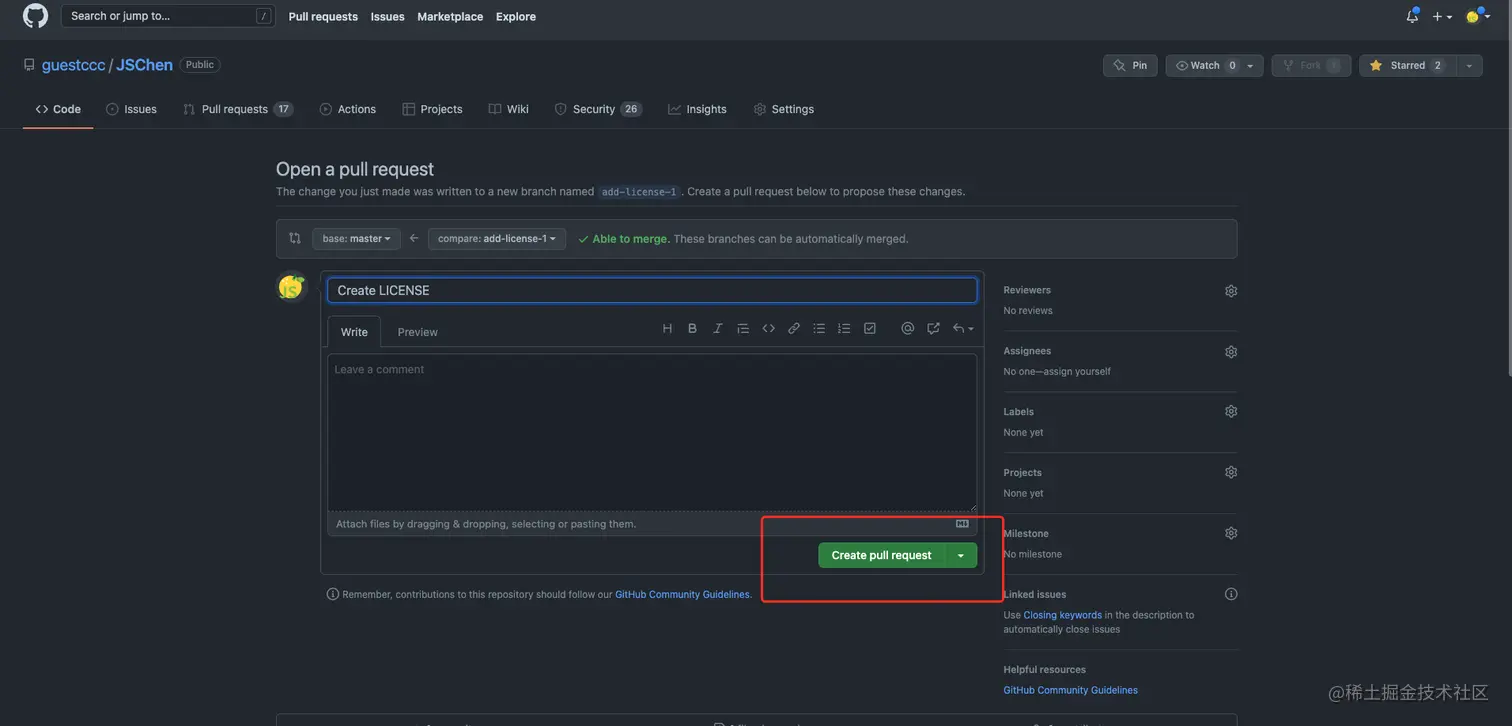
Task: Open Assignees gear settings
Action: coord(1231,352)
